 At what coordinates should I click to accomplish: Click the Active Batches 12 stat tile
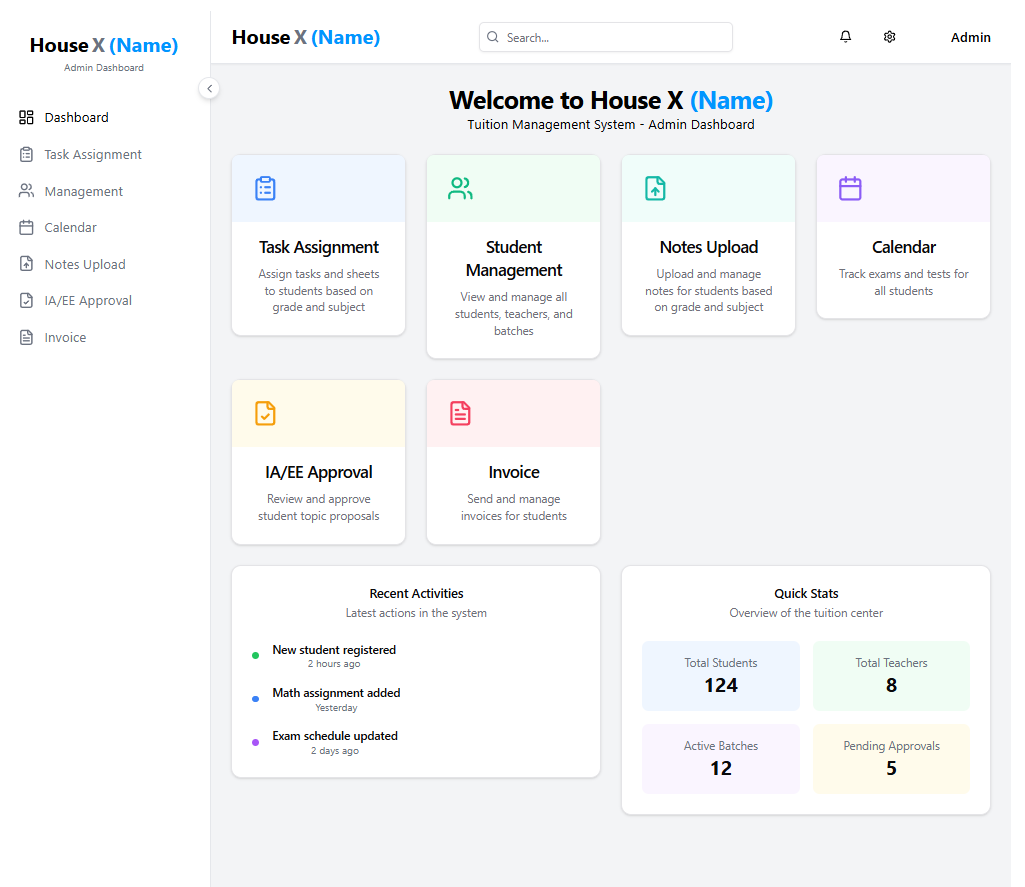(x=720, y=759)
